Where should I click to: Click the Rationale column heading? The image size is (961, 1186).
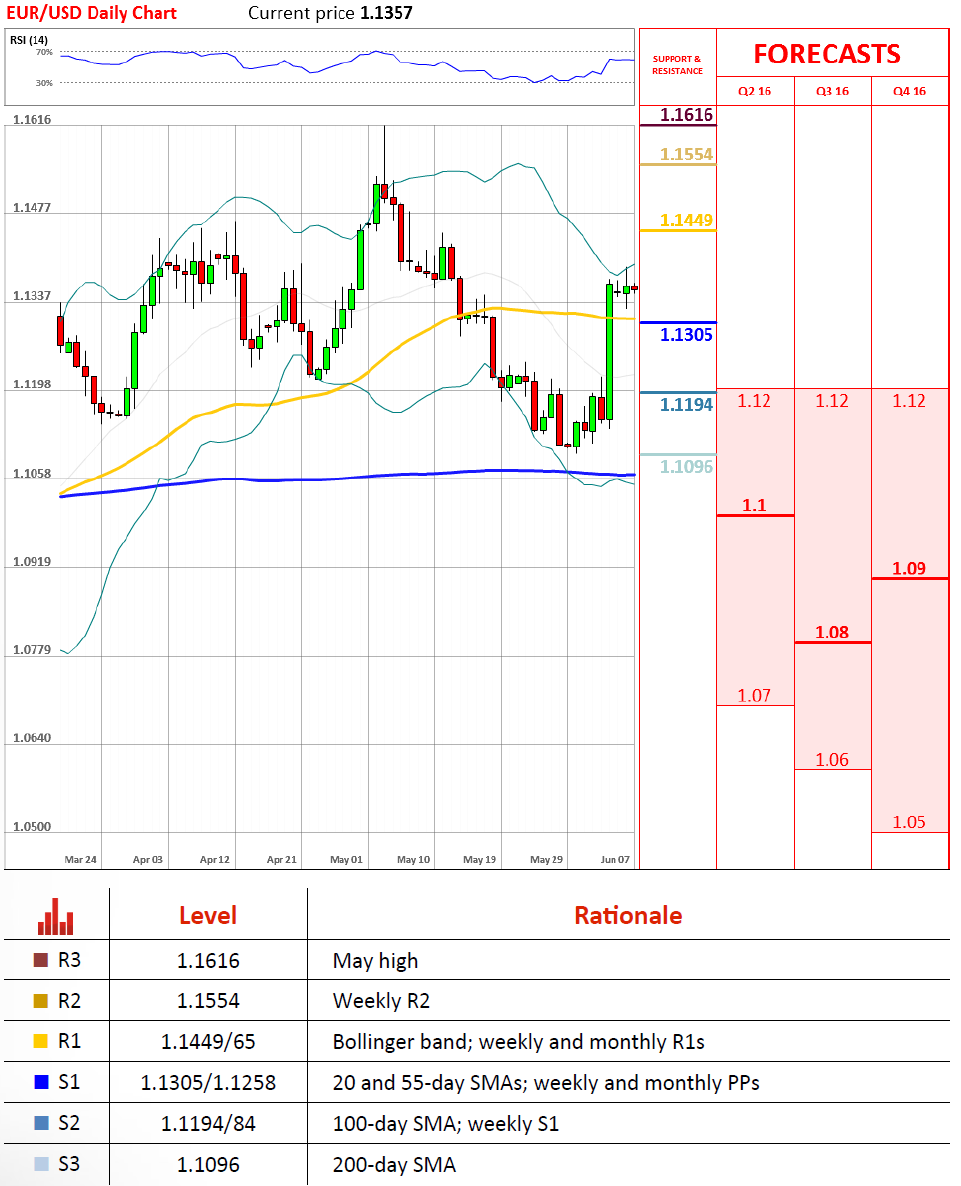click(628, 915)
